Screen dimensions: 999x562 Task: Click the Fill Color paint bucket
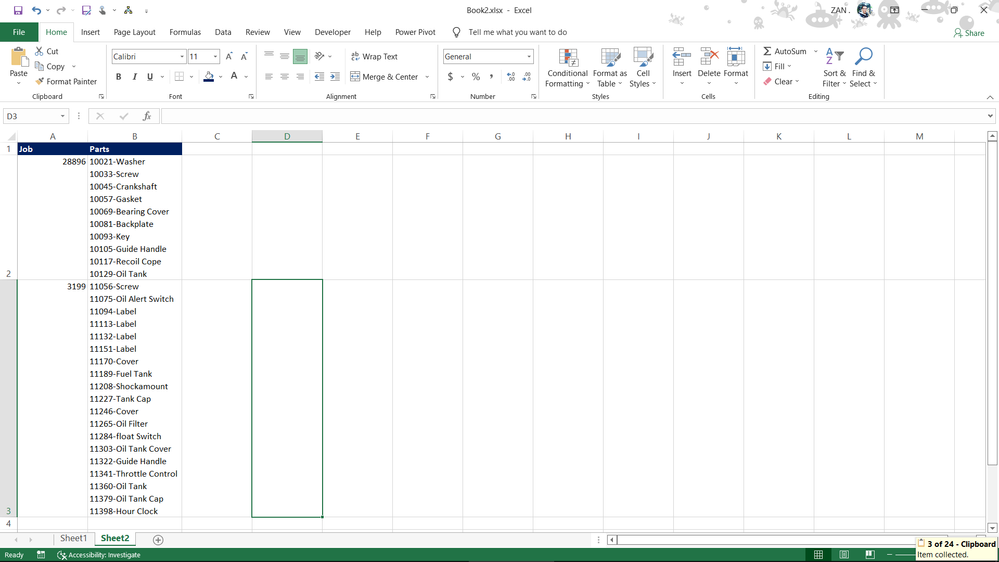208,76
